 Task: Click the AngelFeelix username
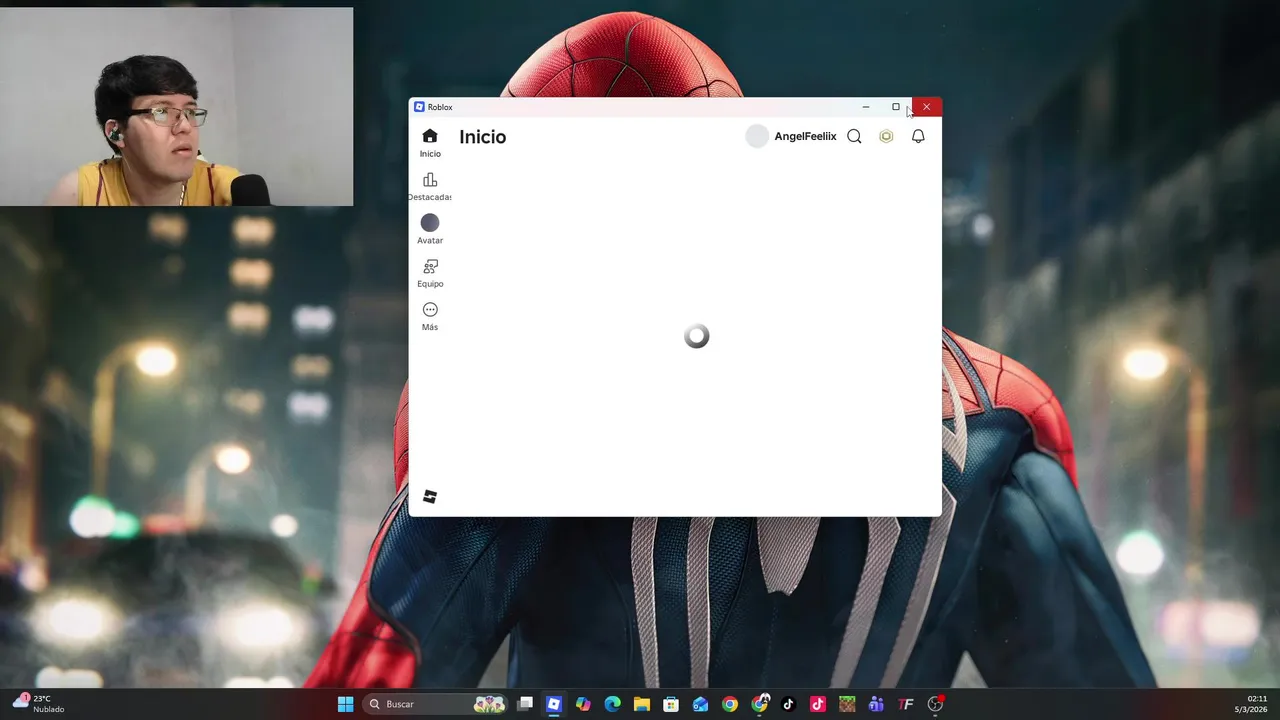click(x=805, y=136)
